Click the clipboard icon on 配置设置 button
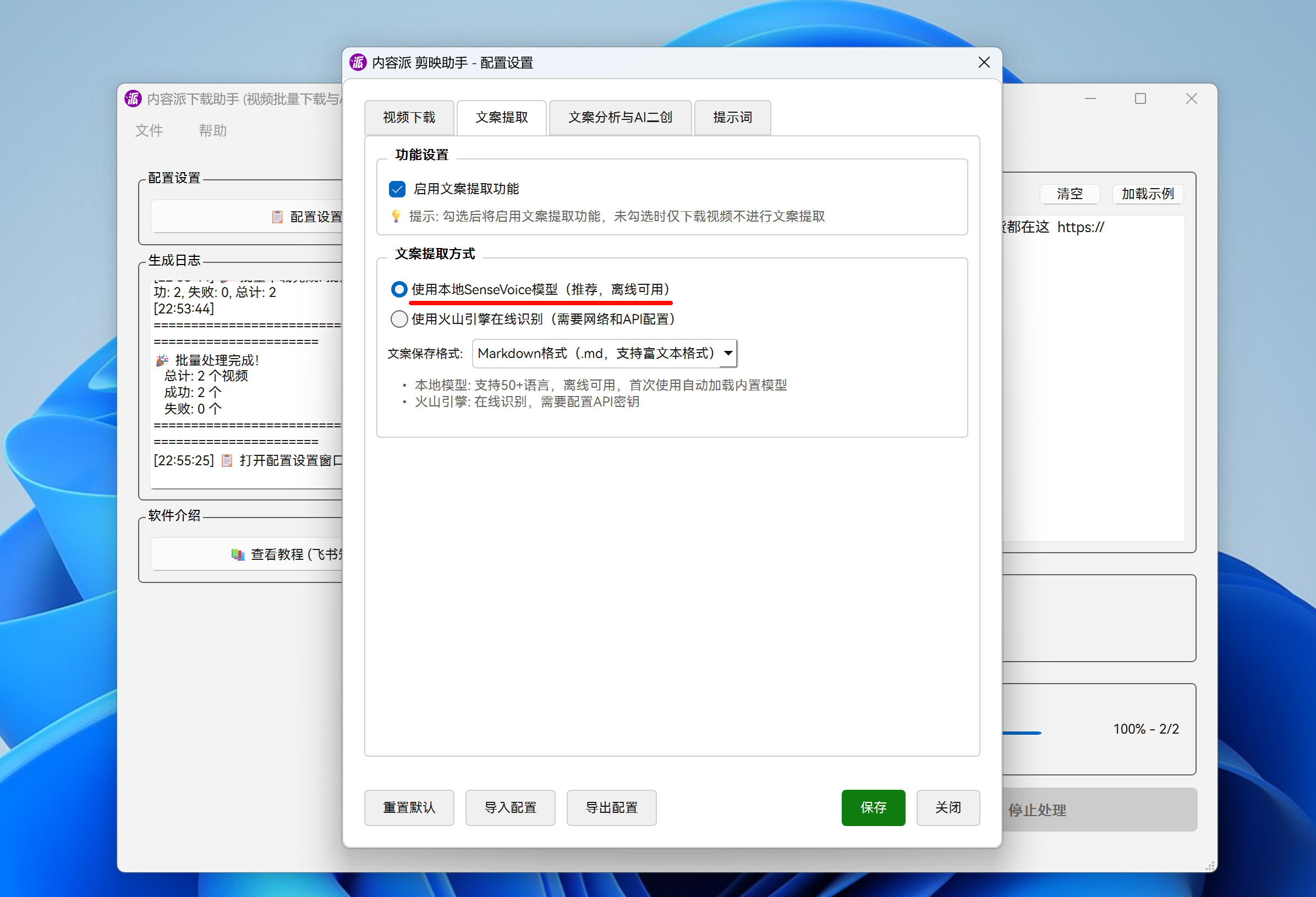This screenshot has height=897, width=1316. [x=277, y=217]
